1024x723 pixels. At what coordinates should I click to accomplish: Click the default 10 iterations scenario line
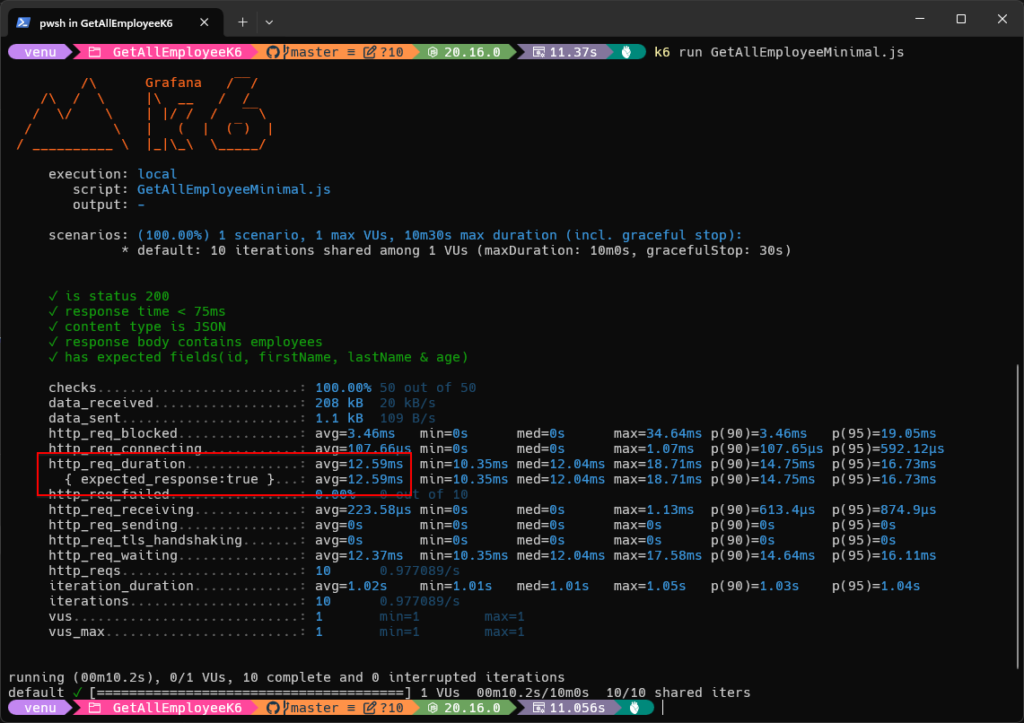pyautogui.click(x=456, y=251)
